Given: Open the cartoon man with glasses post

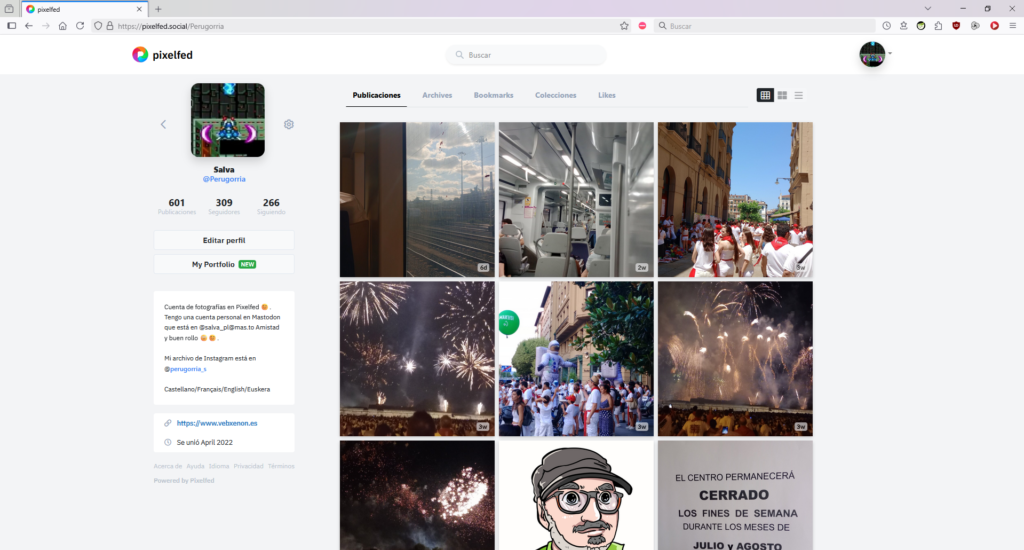Looking at the screenshot, I should (x=576, y=495).
